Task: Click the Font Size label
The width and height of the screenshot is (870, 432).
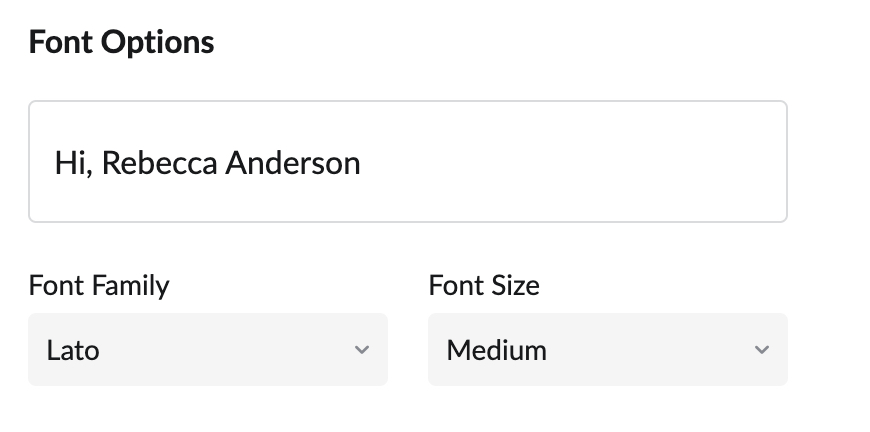Action: click(484, 286)
